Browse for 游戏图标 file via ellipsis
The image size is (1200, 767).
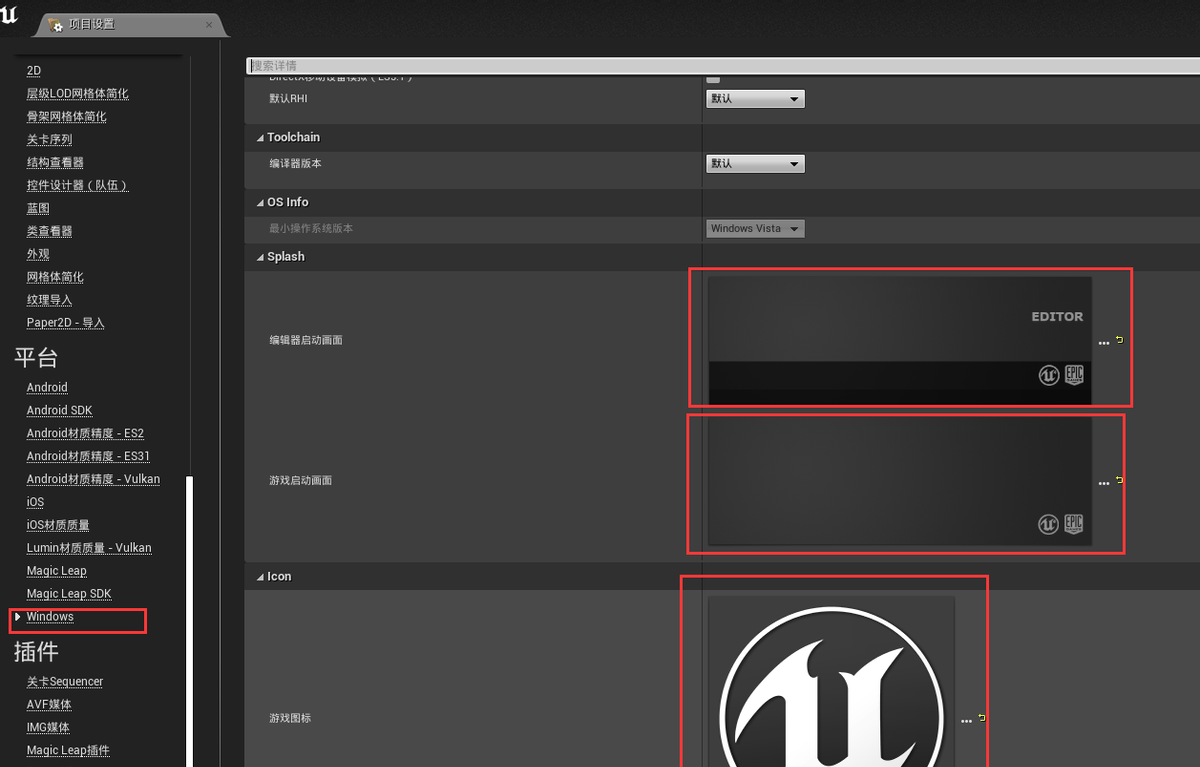pyautogui.click(x=966, y=721)
